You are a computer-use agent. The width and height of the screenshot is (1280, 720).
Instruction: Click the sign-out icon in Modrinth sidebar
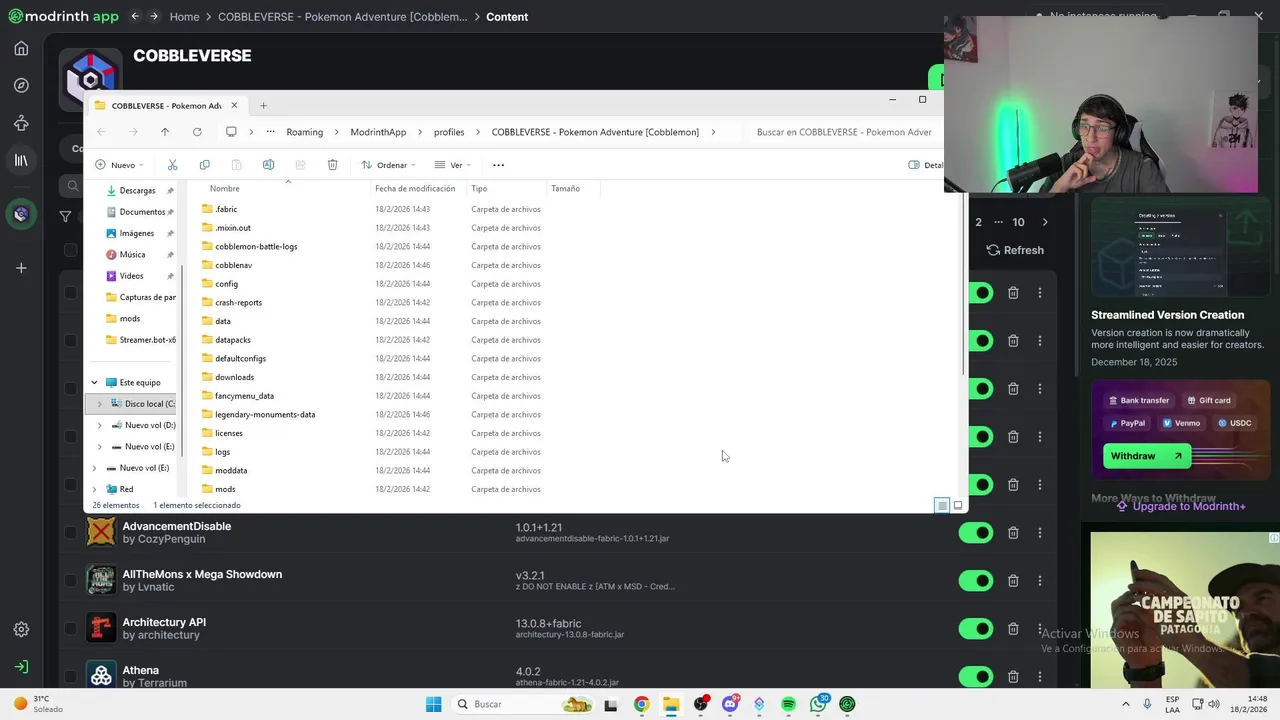[21, 666]
